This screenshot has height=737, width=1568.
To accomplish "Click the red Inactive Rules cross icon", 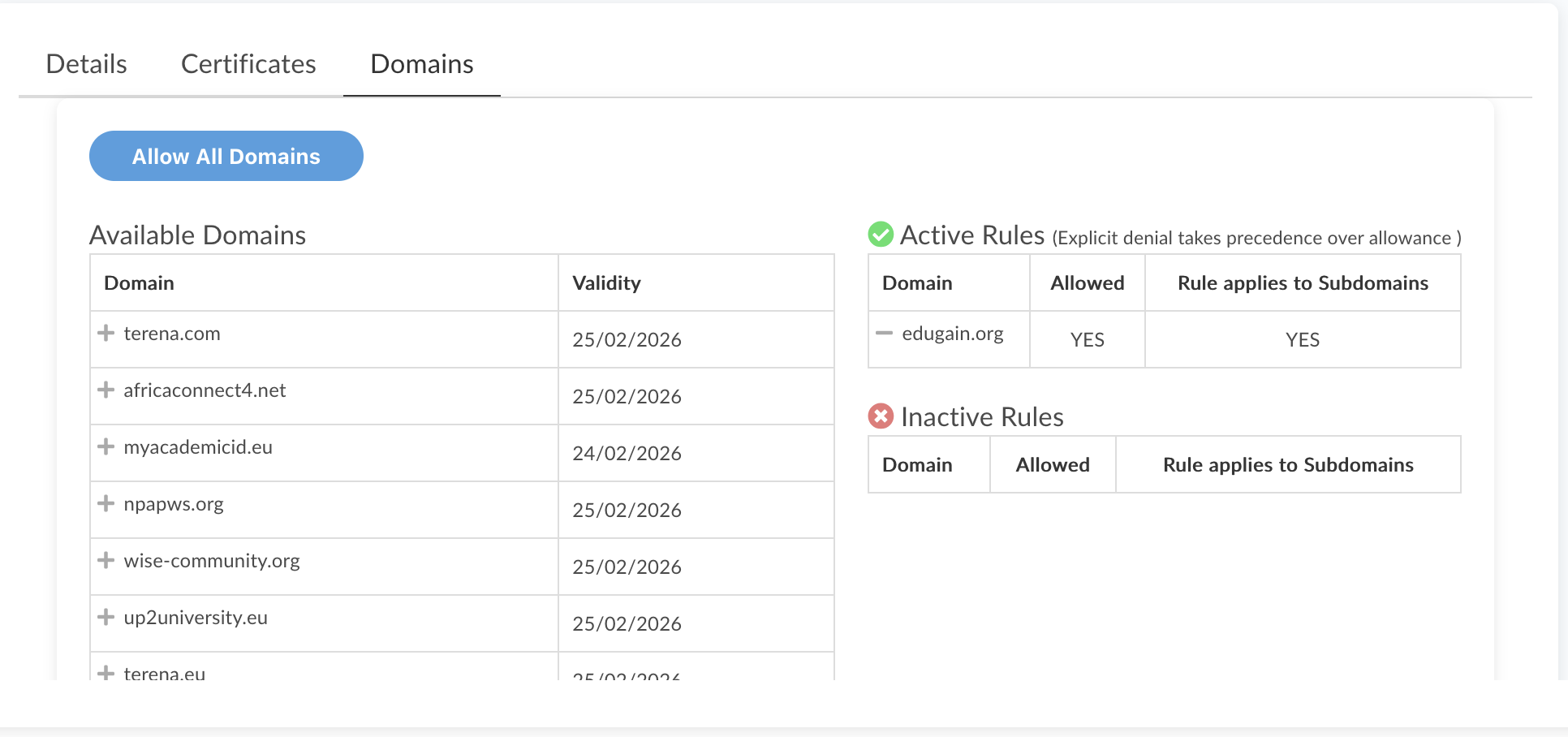I will (881, 416).
